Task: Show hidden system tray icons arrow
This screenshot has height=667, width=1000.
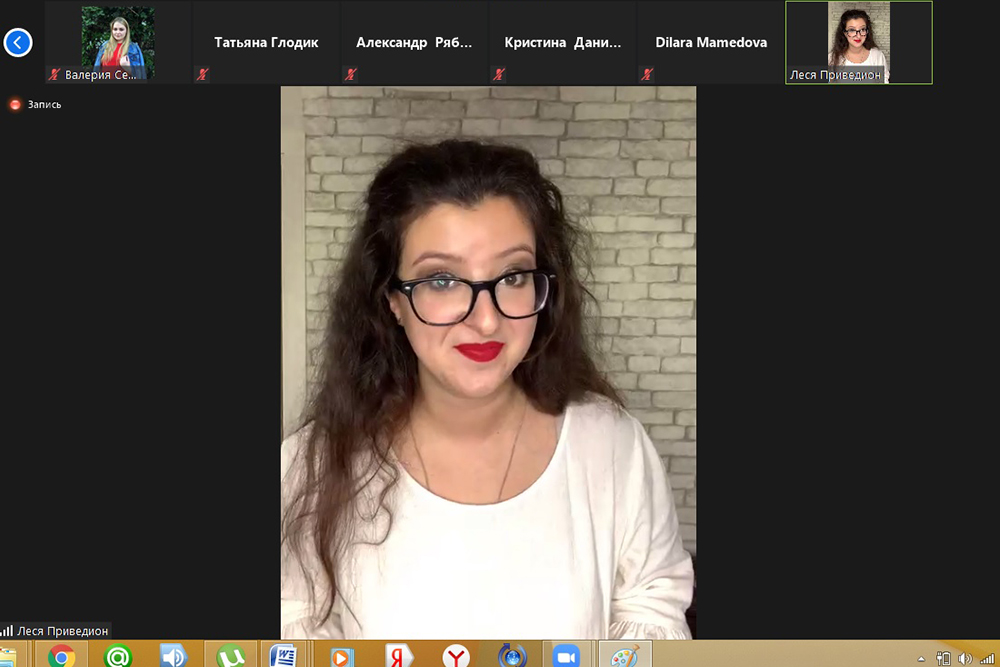Action: [921, 658]
